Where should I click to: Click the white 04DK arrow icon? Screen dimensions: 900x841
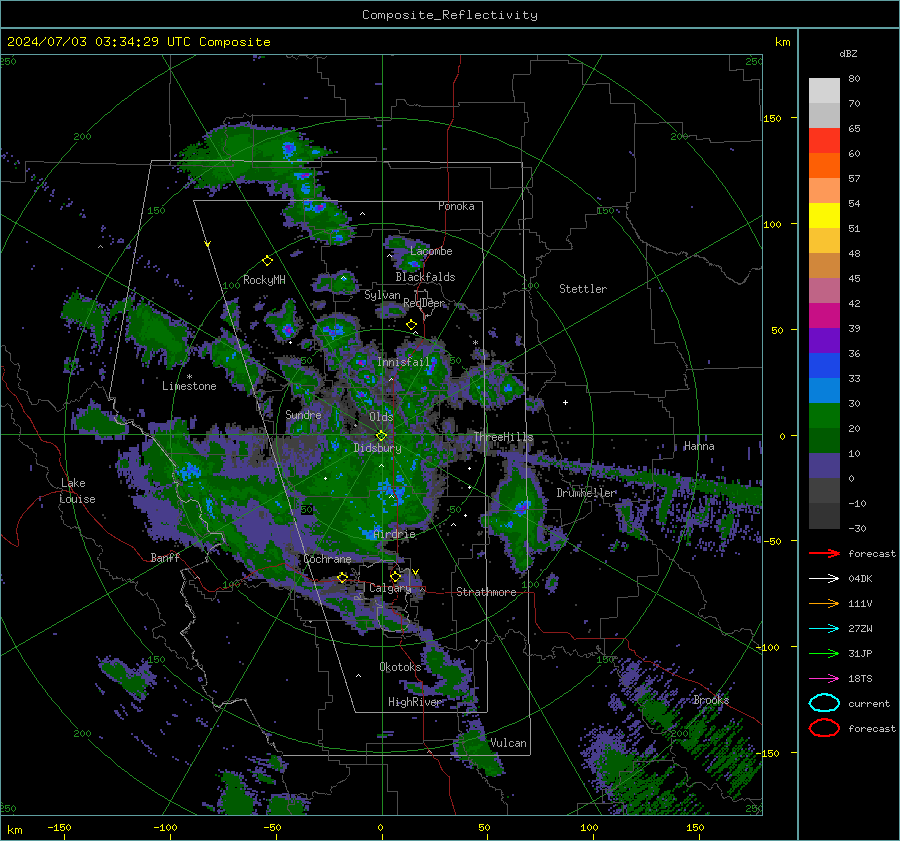pyautogui.click(x=824, y=579)
